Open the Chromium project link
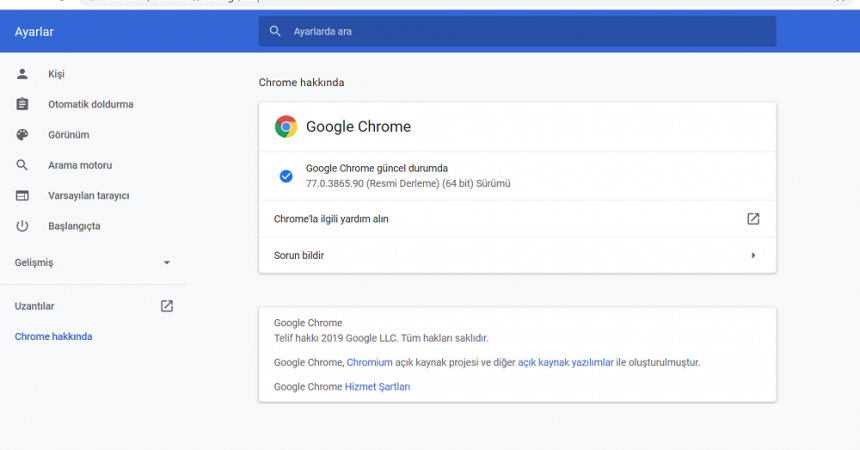 [369, 362]
